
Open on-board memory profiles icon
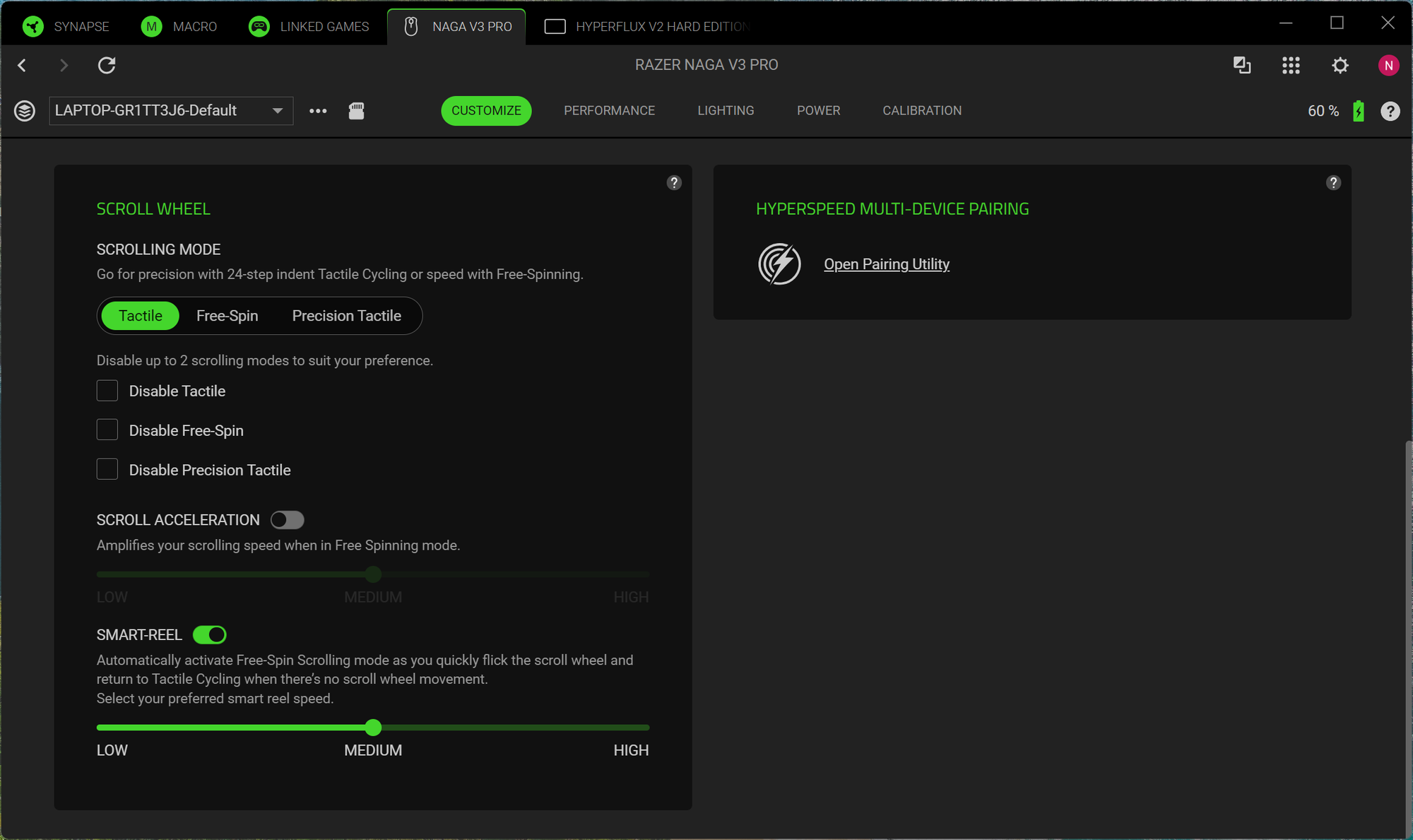(x=357, y=111)
